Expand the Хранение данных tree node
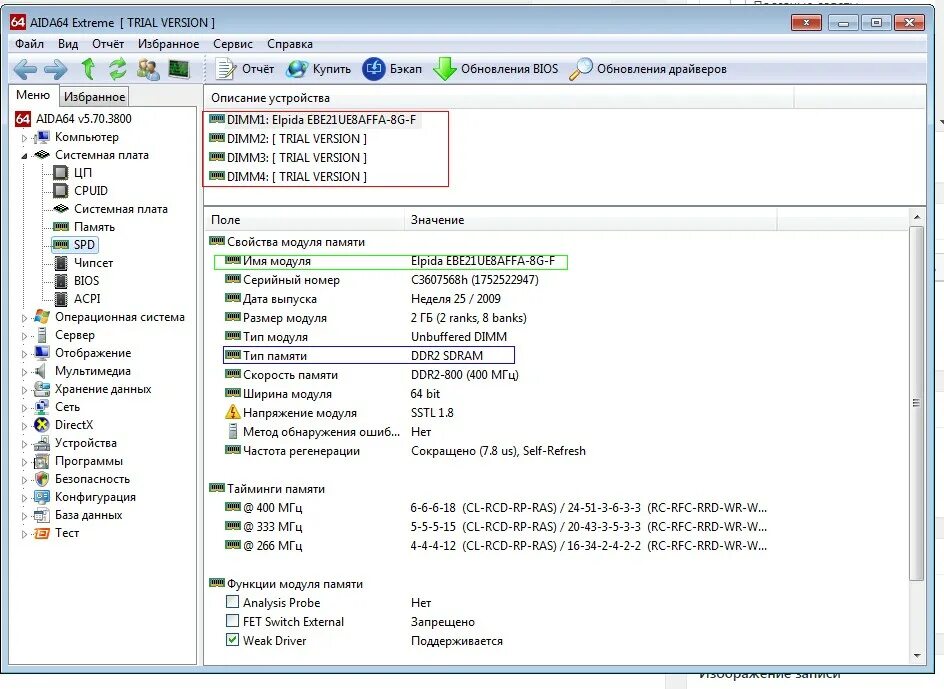 [24, 390]
